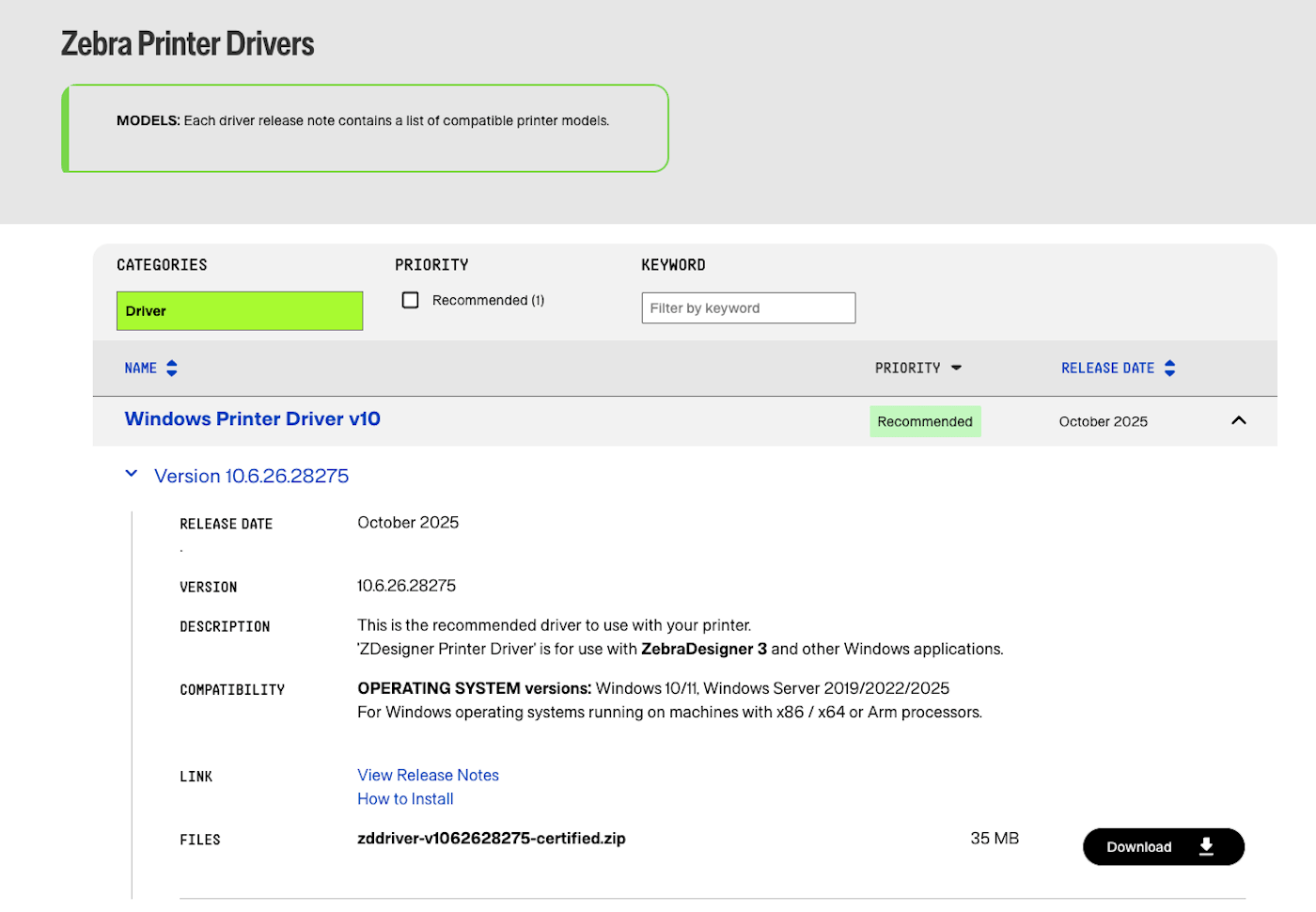
Task: Click the Priority column down-arrow icon
Action: [x=956, y=368]
